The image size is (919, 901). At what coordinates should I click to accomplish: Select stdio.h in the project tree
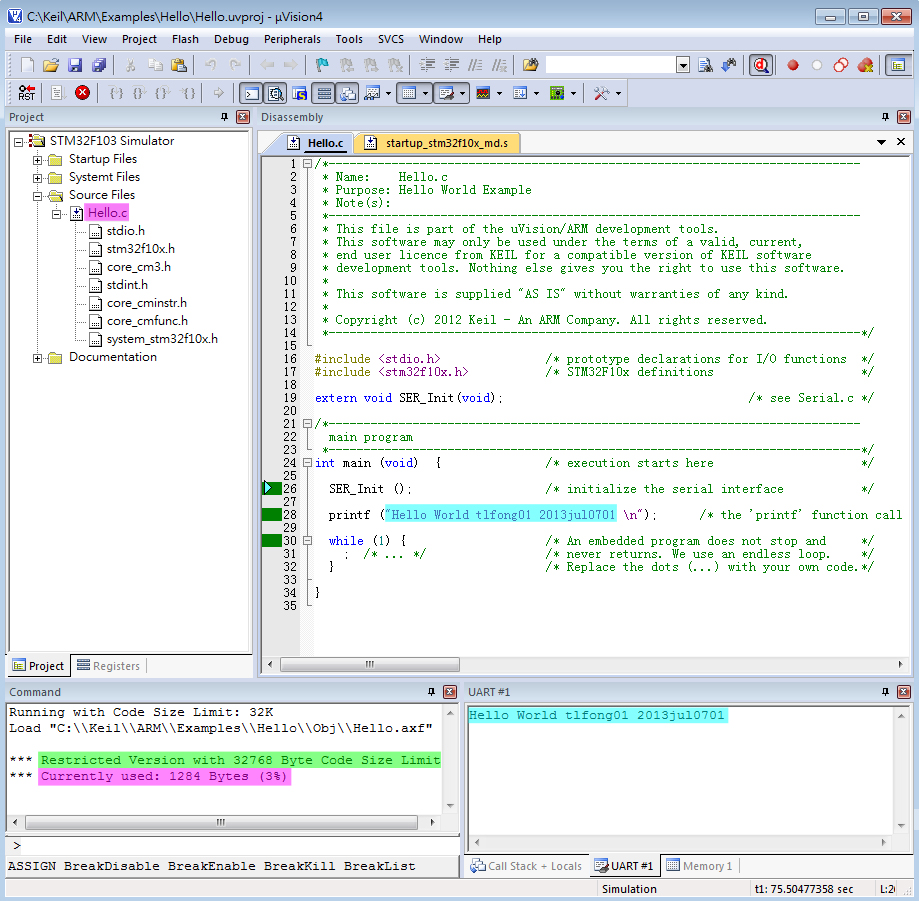click(125, 231)
